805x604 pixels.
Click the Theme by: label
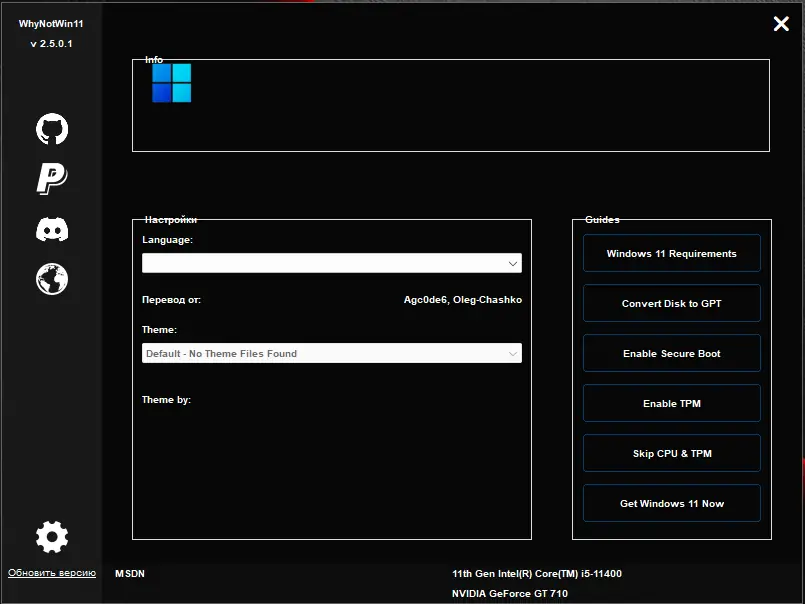click(x=166, y=400)
